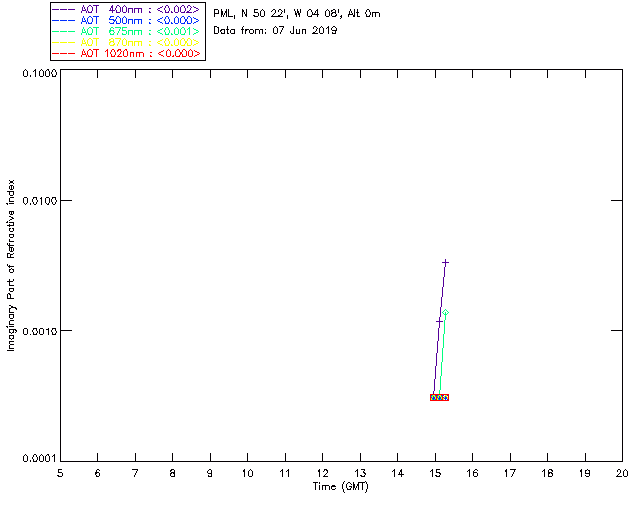This screenshot has width=640, height=512.
Task: Click the y-axis label 0.0001
Action: pos(40,459)
